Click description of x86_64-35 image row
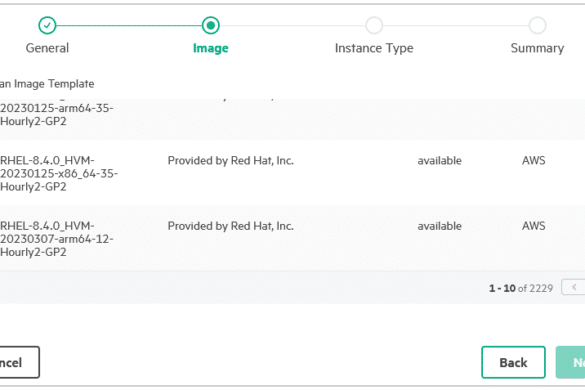The height and width of the screenshot is (390, 585). pyautogui.click(x=231, y=161)
